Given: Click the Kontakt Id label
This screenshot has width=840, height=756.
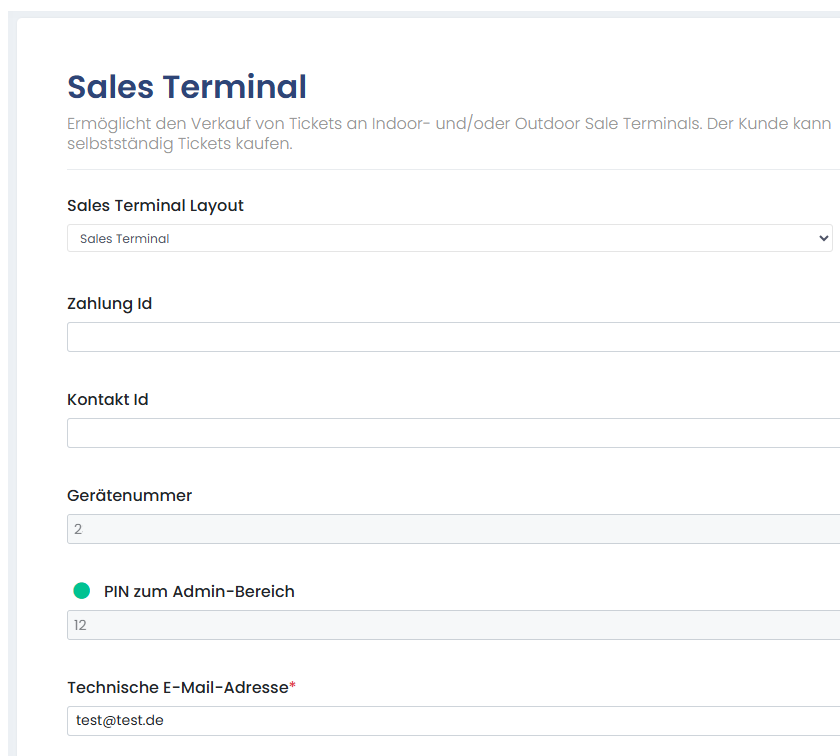Looking at the screenshot, I should [107, 399].
